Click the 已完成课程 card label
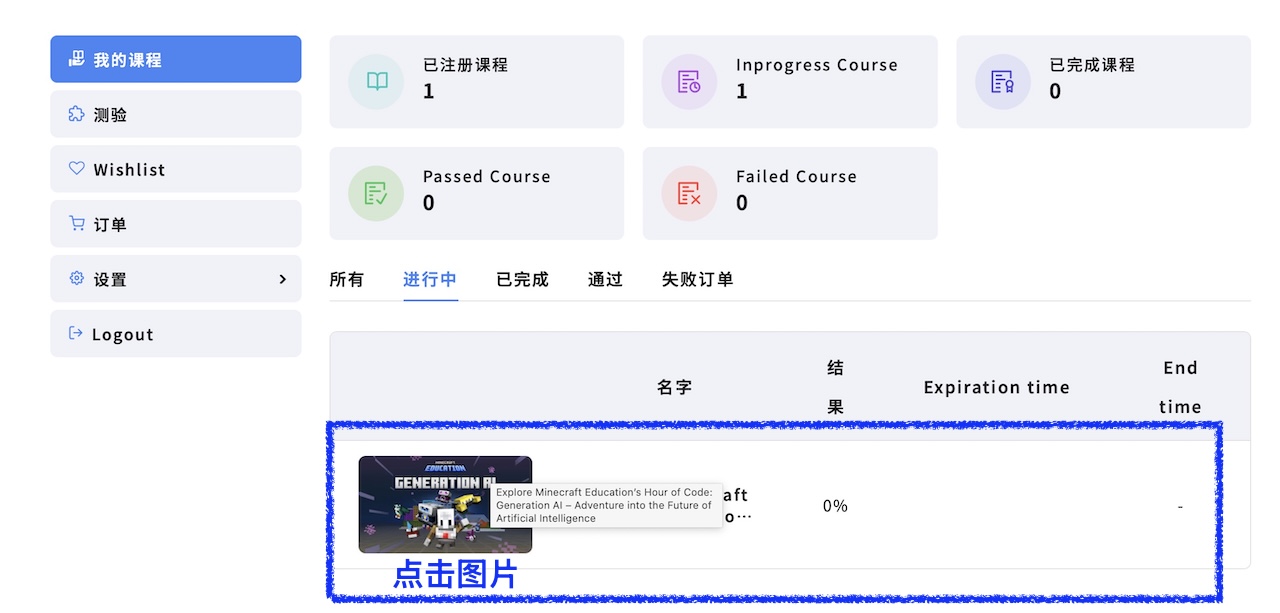The image size is (1280, 613). (x=1092, y=65)
